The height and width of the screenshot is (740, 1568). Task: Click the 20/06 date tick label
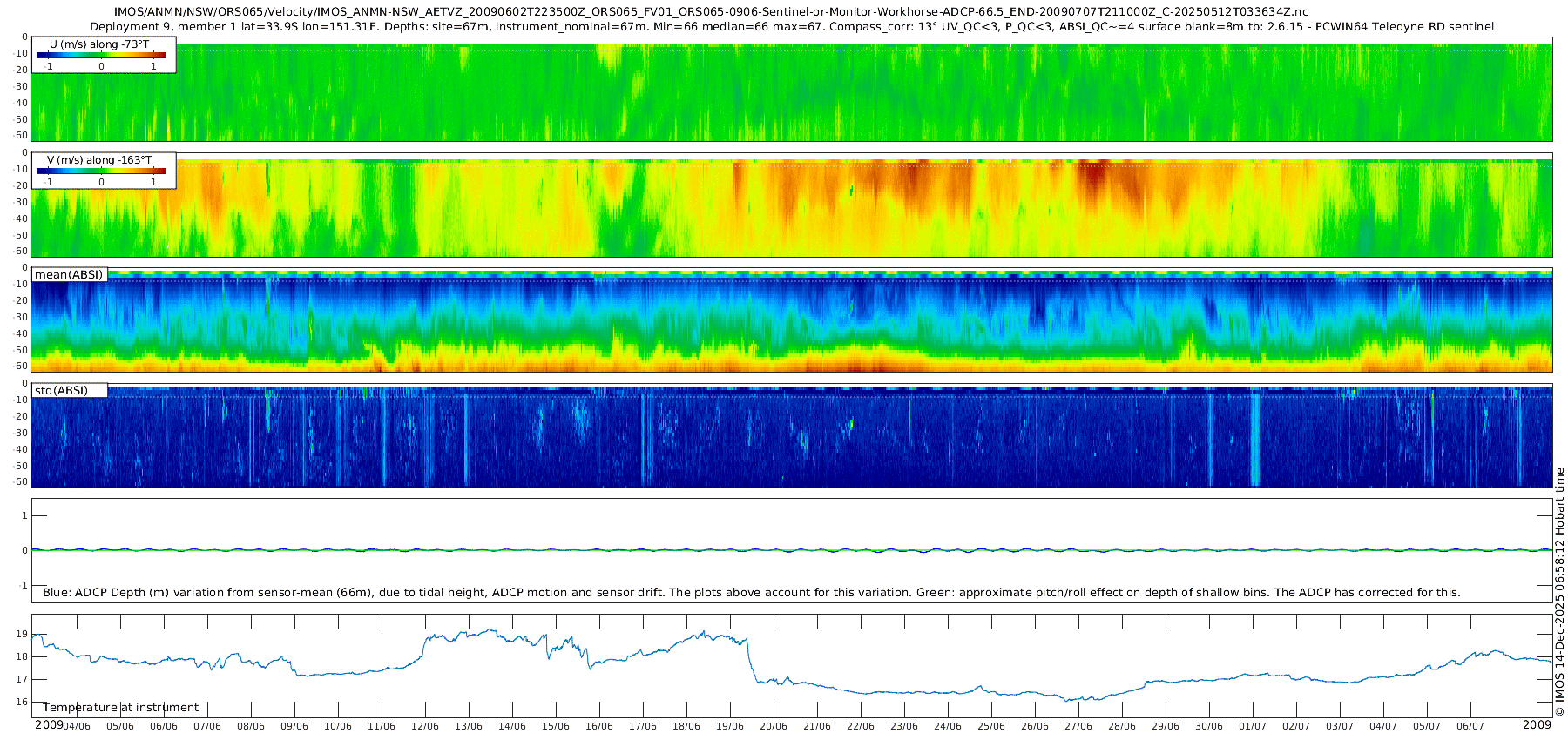[x=774, y=726]
